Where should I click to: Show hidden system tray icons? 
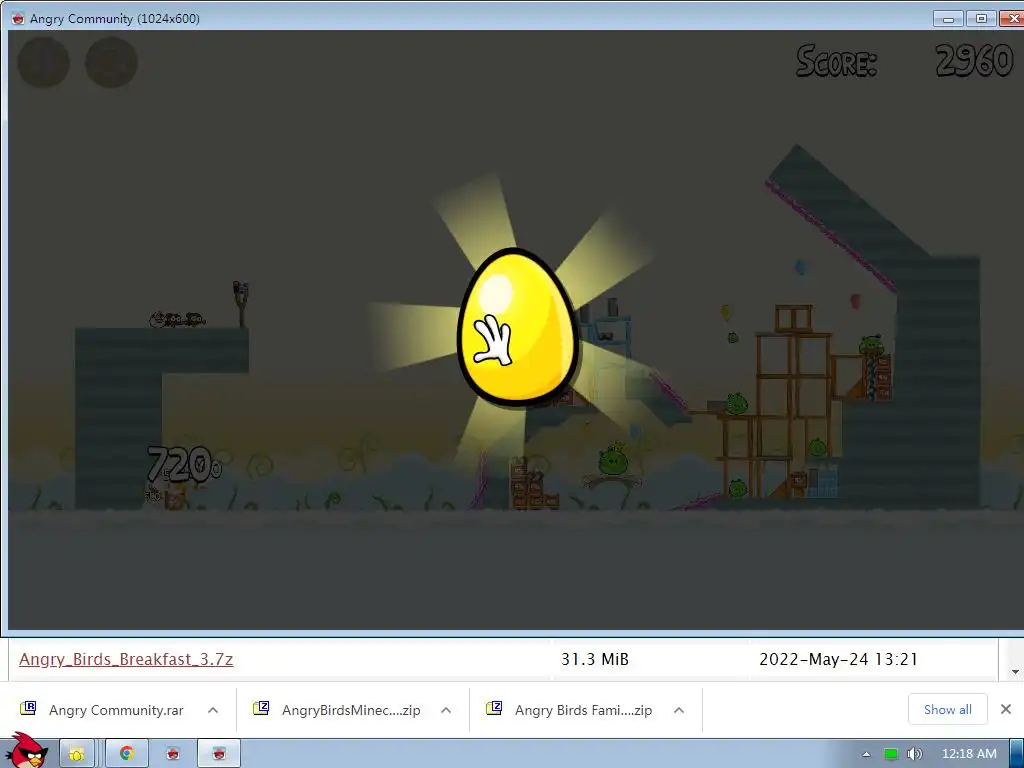pyautogui.click(x=866, y=754)
